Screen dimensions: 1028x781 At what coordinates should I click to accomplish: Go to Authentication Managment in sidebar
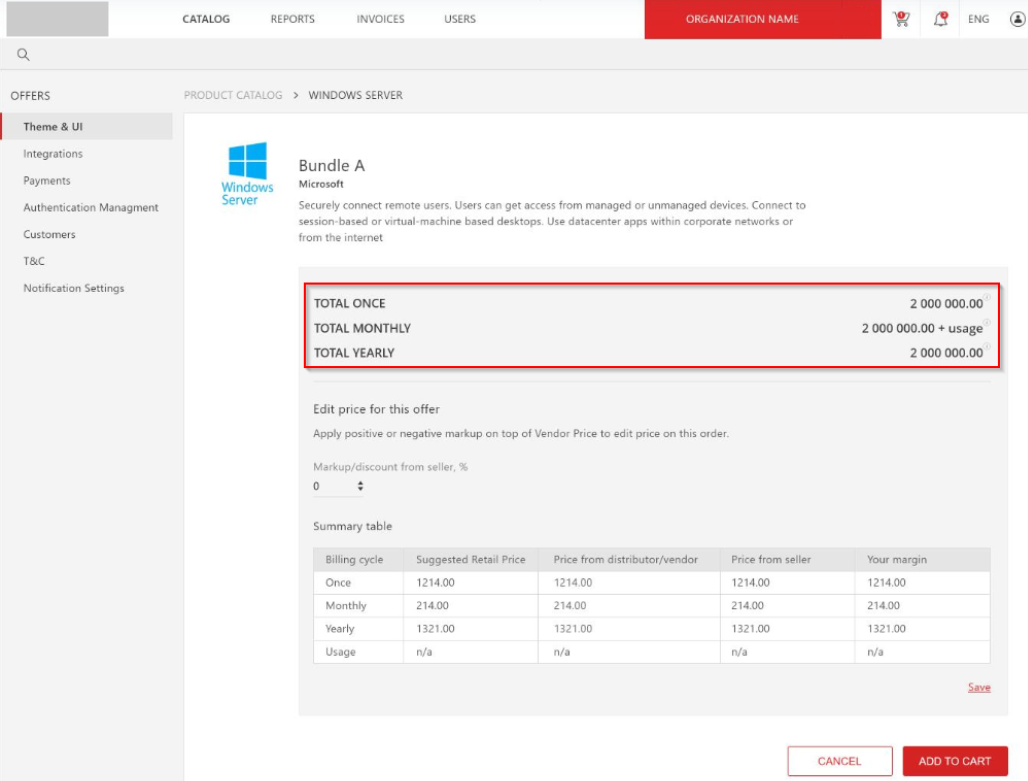(90, 207)
